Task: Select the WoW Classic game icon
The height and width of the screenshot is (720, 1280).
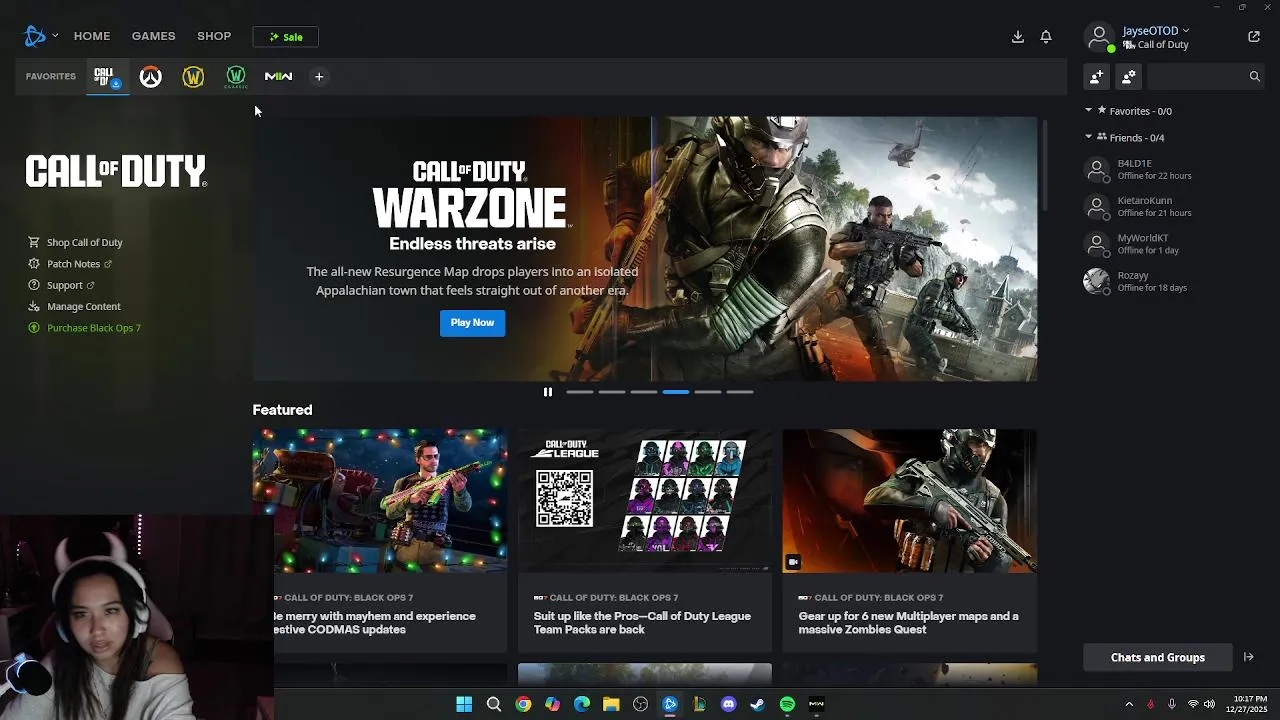Action: [x=236, y=77]
